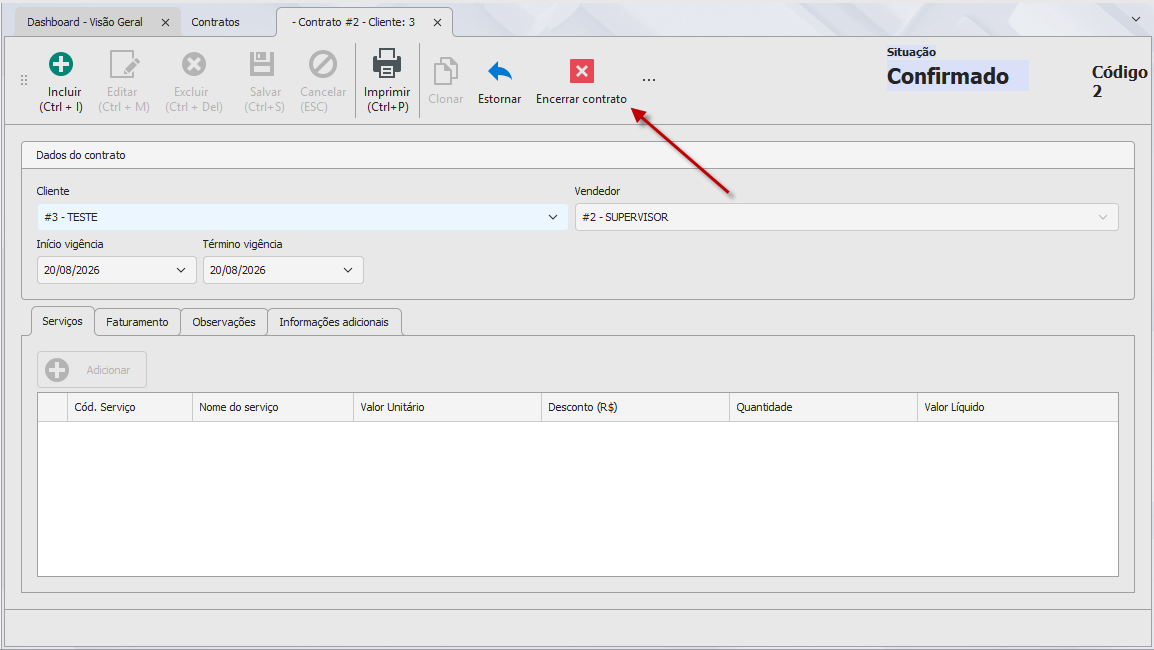Click the Cliente field showing #3 - TESTE
The image size is (1154, 650).
[302, 217]
